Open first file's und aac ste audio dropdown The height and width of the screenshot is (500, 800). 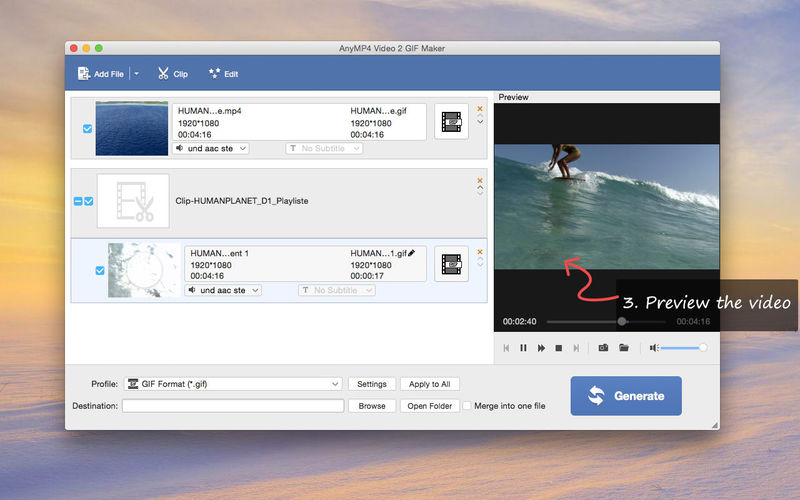point(211,148)
